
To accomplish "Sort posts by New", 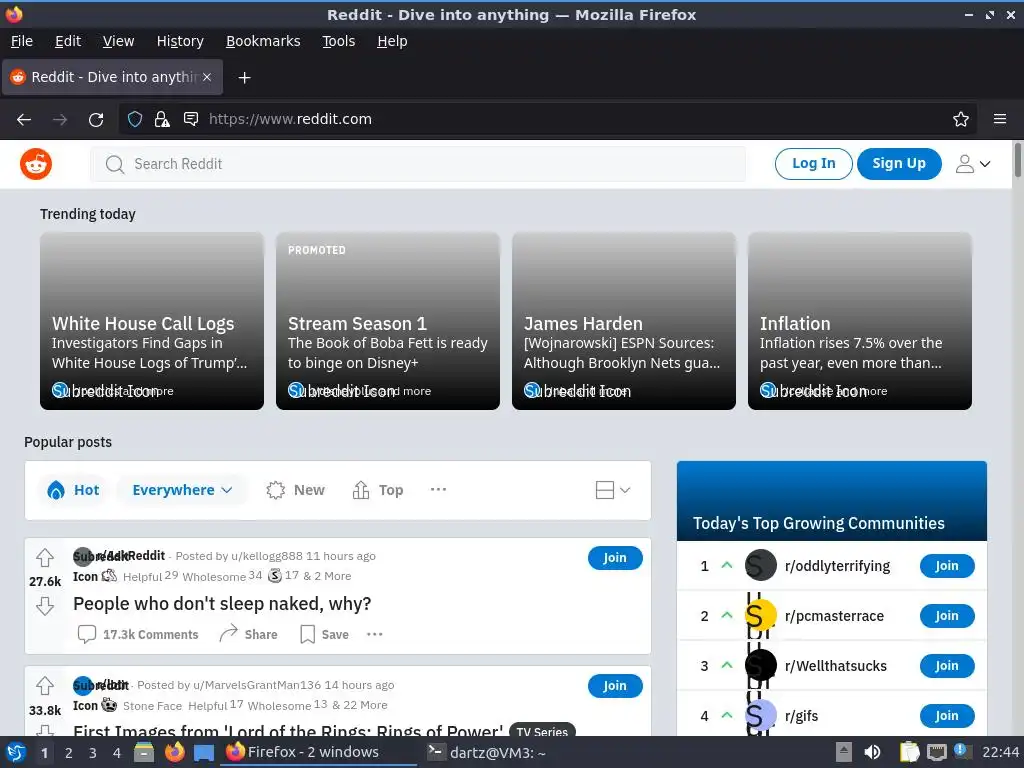I will [295, 490].
